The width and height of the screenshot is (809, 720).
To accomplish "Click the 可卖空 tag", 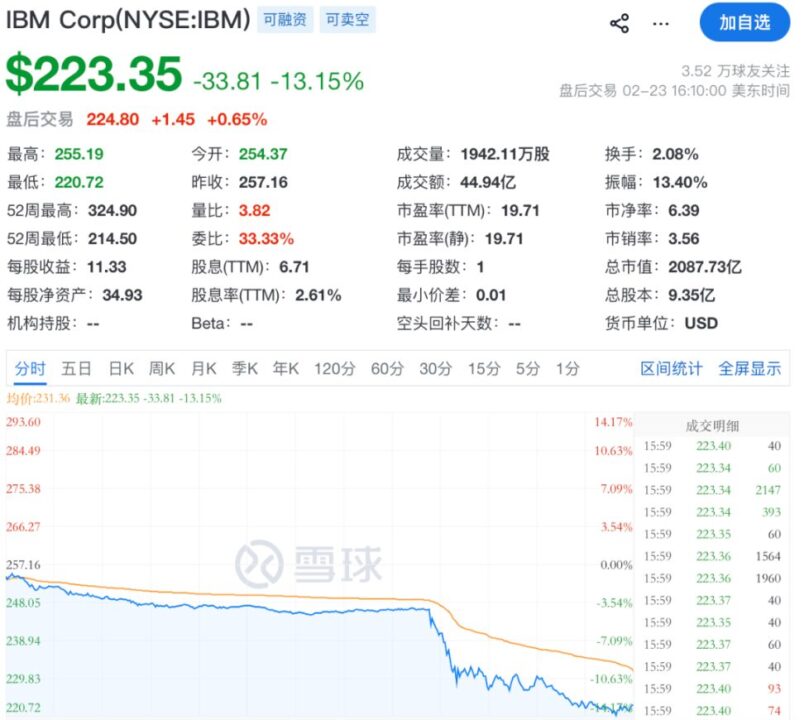I will coord(347,20).
